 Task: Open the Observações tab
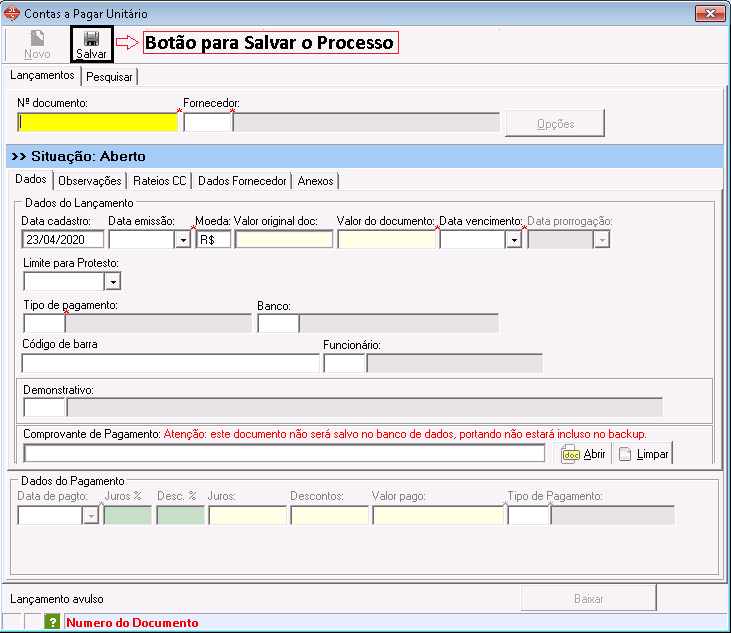[x=90, y=181]
